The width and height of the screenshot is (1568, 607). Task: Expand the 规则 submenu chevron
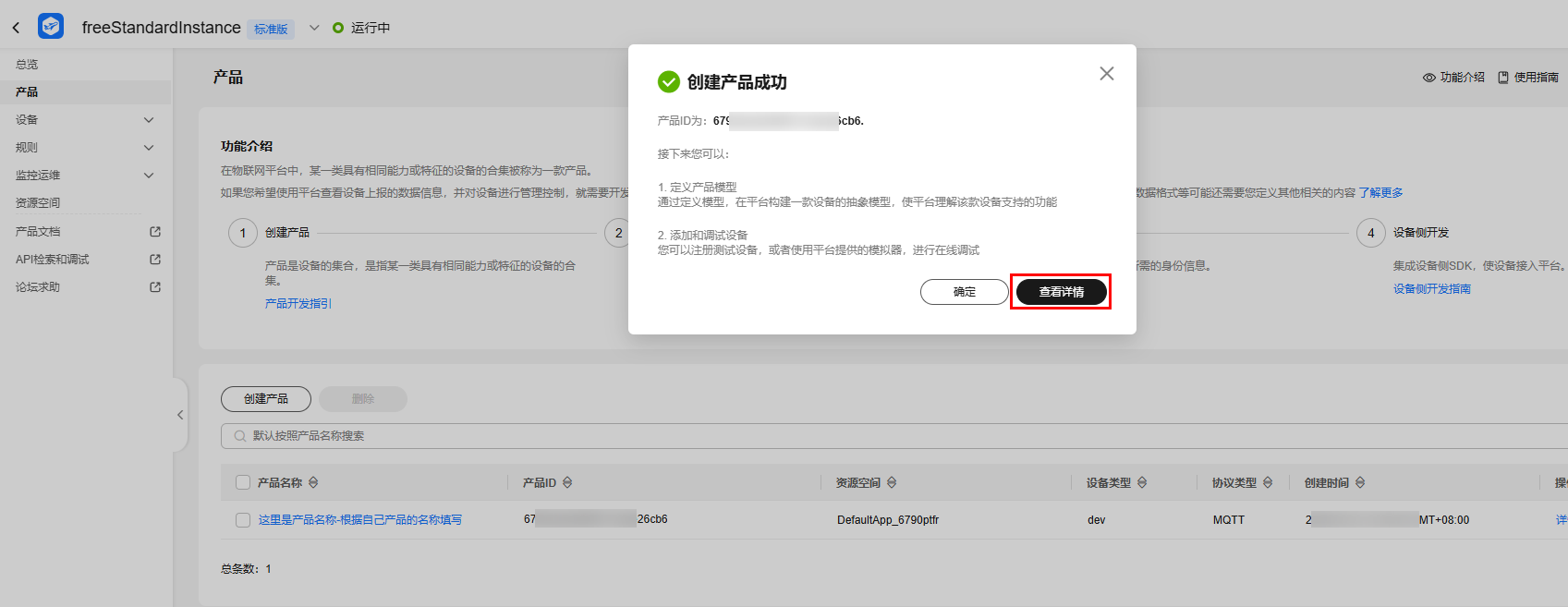(x=149, y=148)
